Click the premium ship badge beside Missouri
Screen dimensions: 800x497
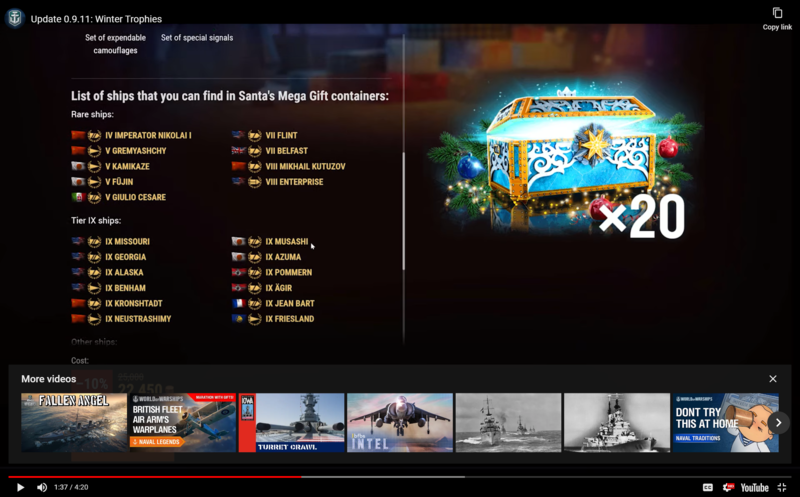(94, 241)
